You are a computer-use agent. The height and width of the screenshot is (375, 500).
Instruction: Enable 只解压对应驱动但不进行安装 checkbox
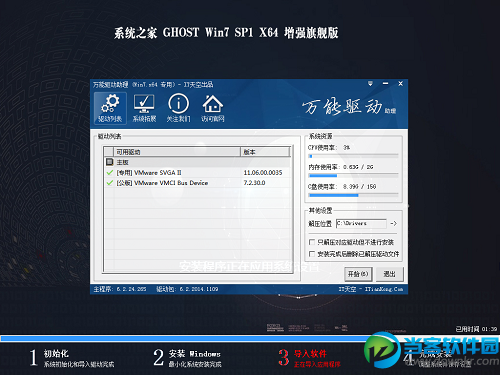(x=312, y=242)
